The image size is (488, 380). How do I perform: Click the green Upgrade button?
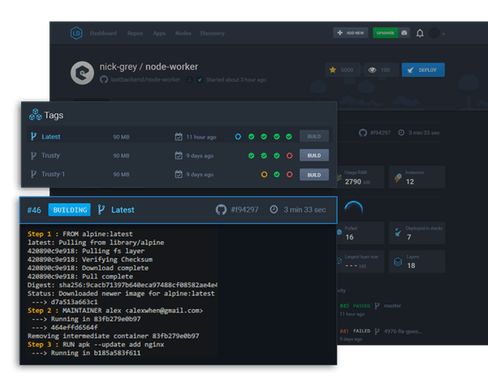pyautogui.click(x=385, y=33)
